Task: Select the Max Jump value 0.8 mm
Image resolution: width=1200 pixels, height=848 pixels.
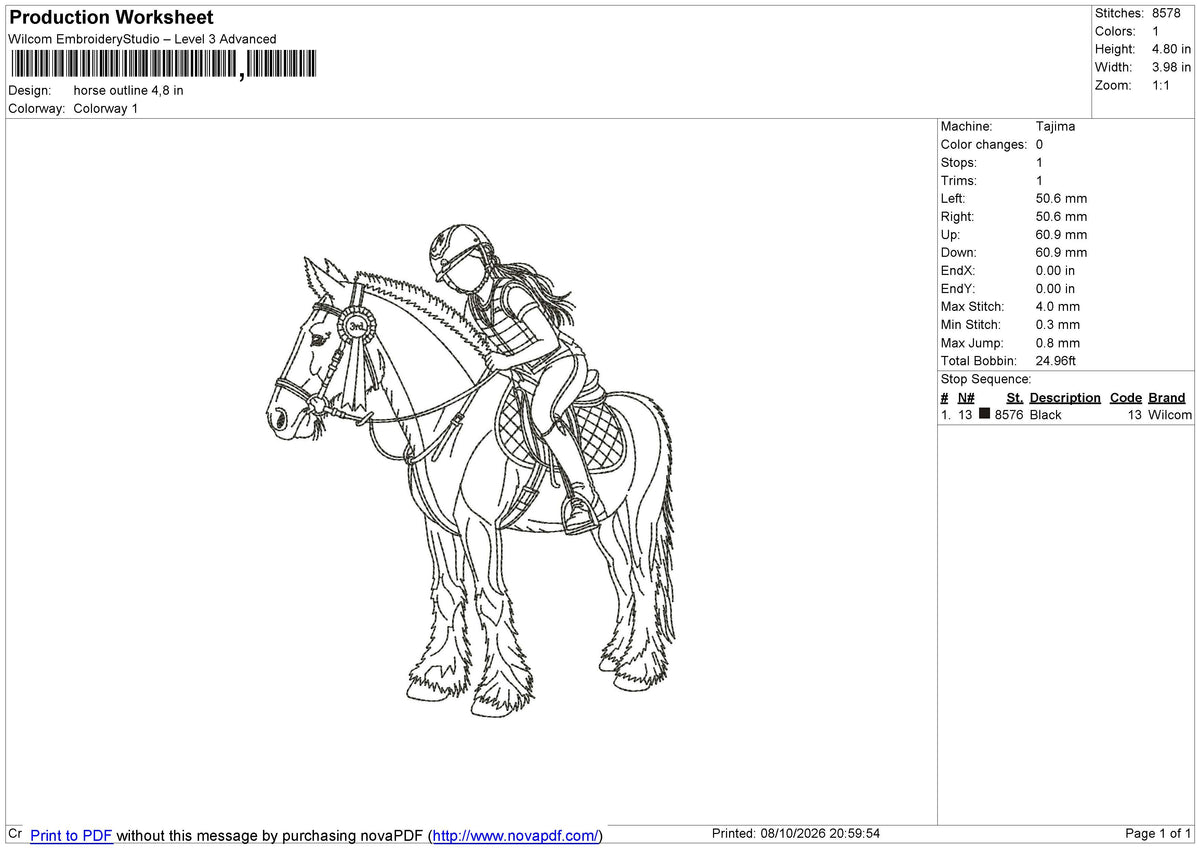Action: [x=1058, y=342]
